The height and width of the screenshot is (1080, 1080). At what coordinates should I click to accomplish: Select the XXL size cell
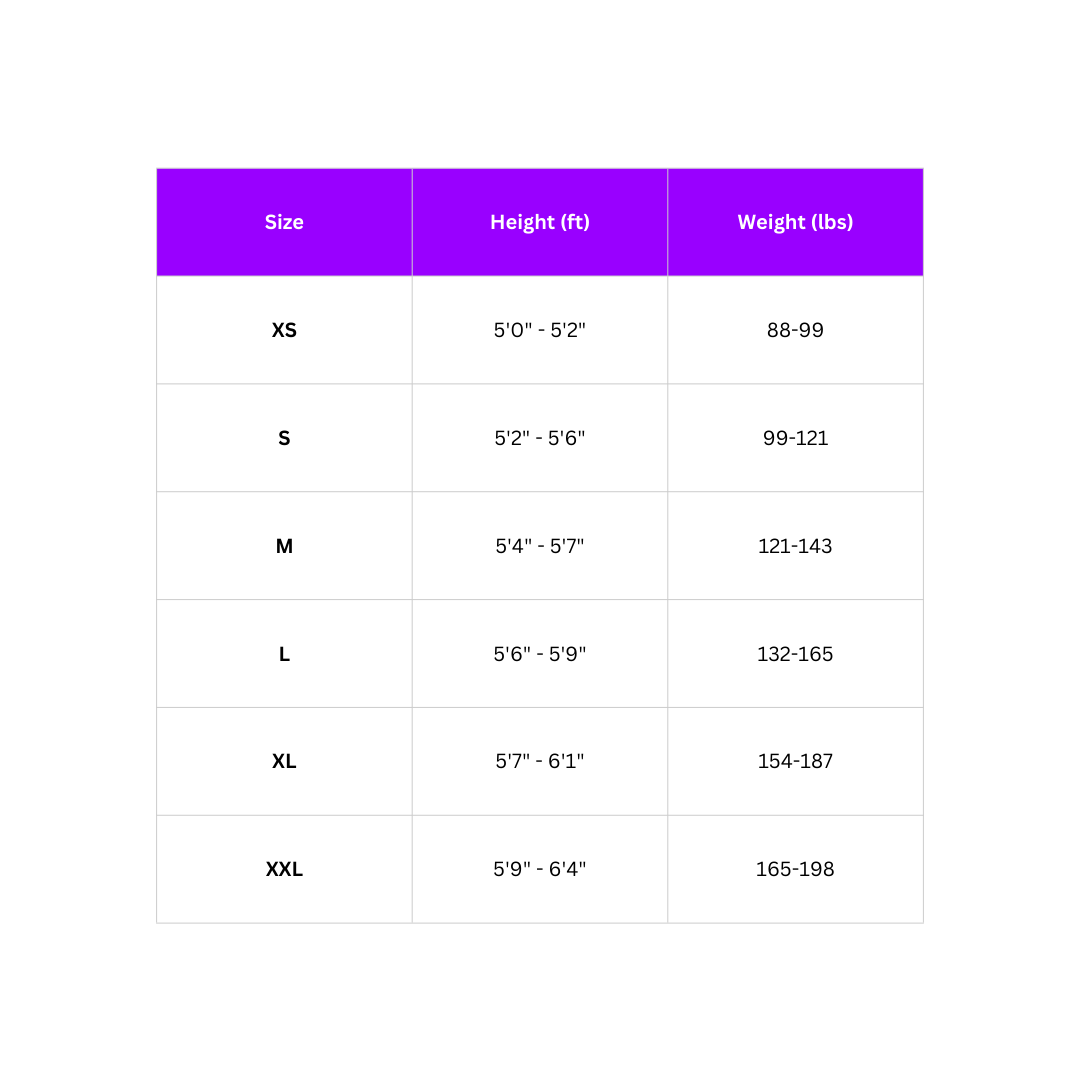click(x=284, y=869)
